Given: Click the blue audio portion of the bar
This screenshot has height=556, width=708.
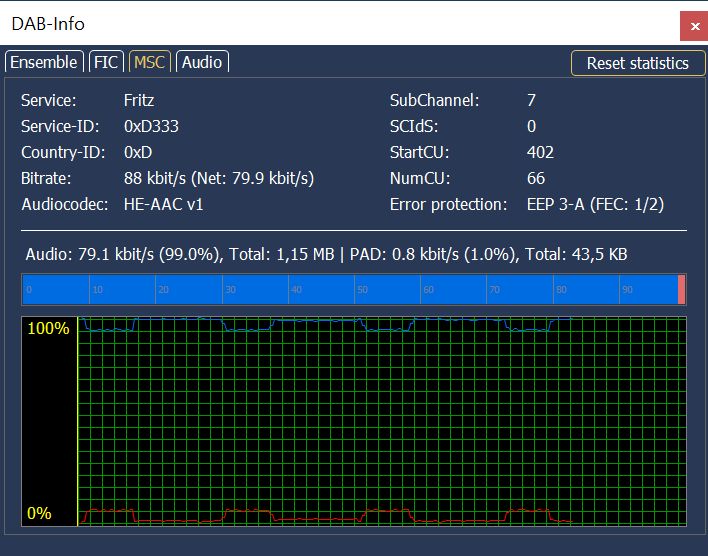Looking at the screenshot, I should coord(350,290).
